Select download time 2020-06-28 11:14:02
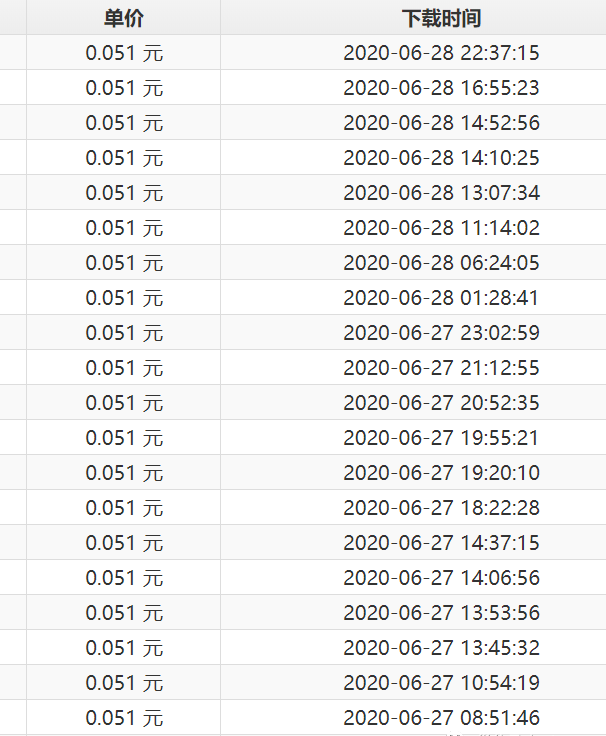The width and height of the screenshot is (606, 736). pyautogui.click(x=441, y=228)
